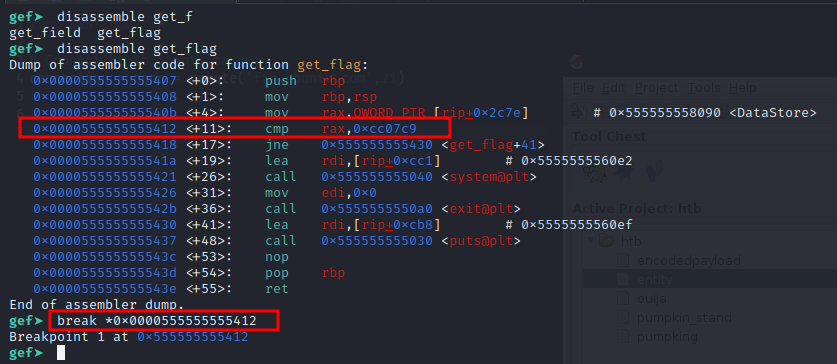Screen dimensions: 837x364
Task: Focus the empty gef prompt cursor
Action: [x=61, y=353]
